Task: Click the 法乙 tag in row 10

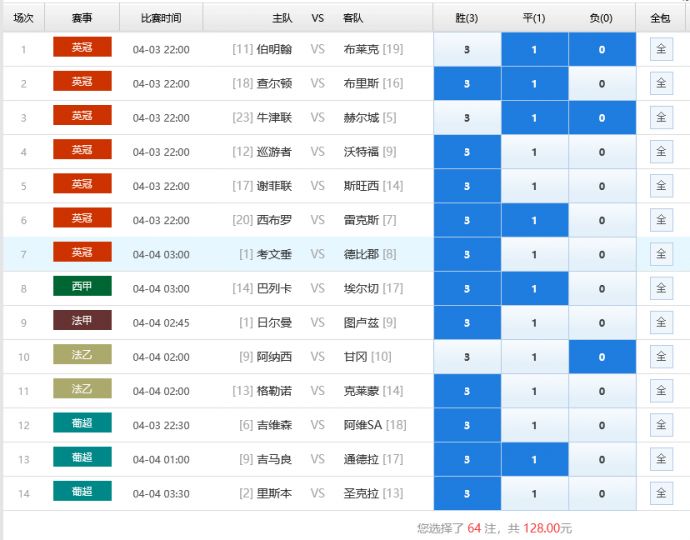Action: click(x=82, y=355)
